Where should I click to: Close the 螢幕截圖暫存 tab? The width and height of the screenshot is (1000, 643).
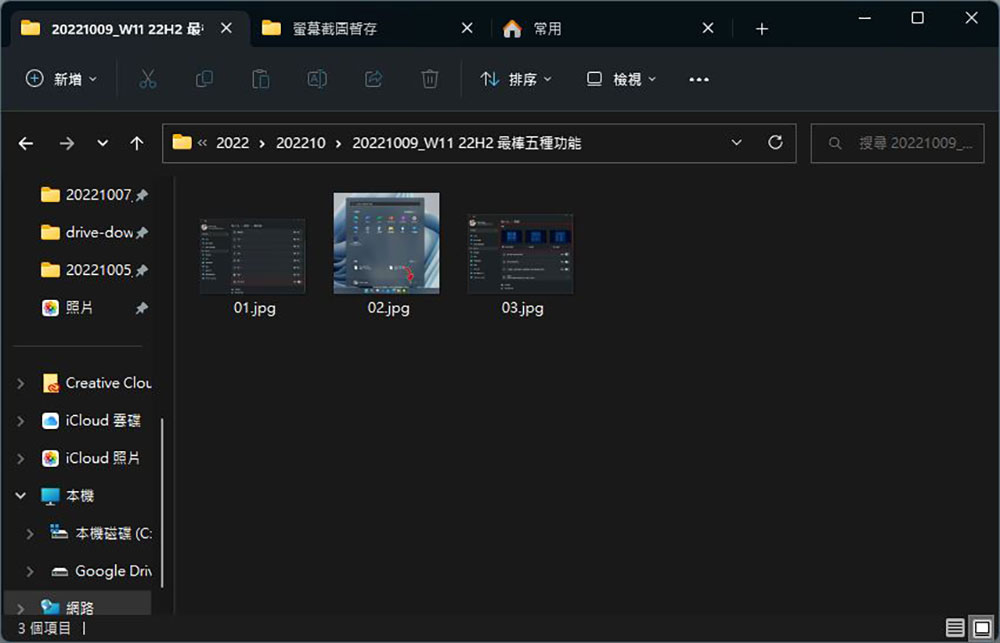click(x=467, y=28)
